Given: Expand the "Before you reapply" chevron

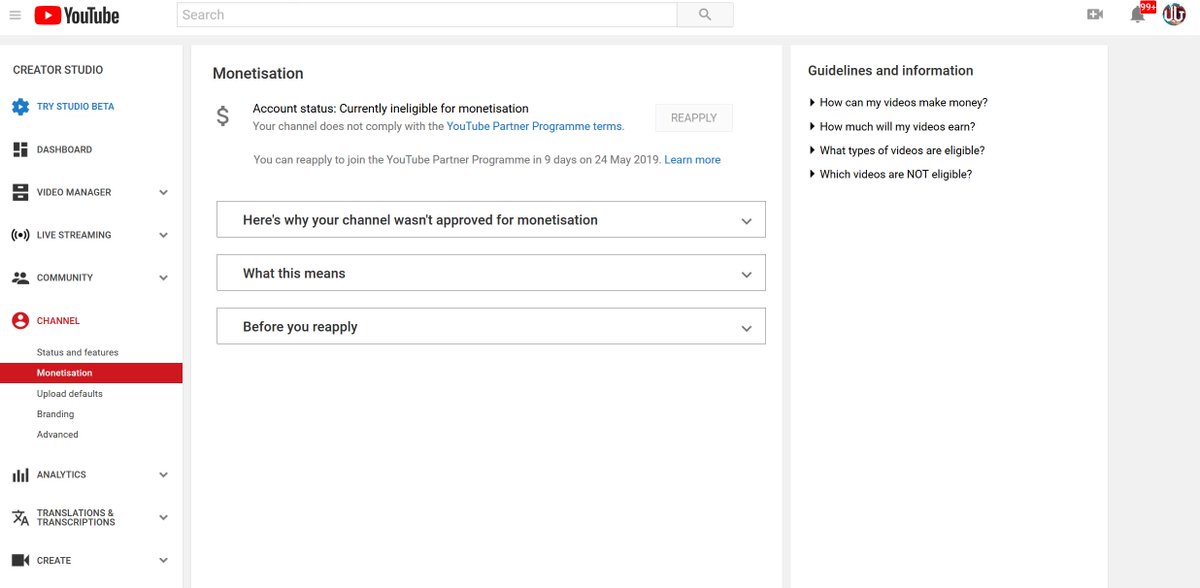Looking at the screenshot, I should coord(746,328).
